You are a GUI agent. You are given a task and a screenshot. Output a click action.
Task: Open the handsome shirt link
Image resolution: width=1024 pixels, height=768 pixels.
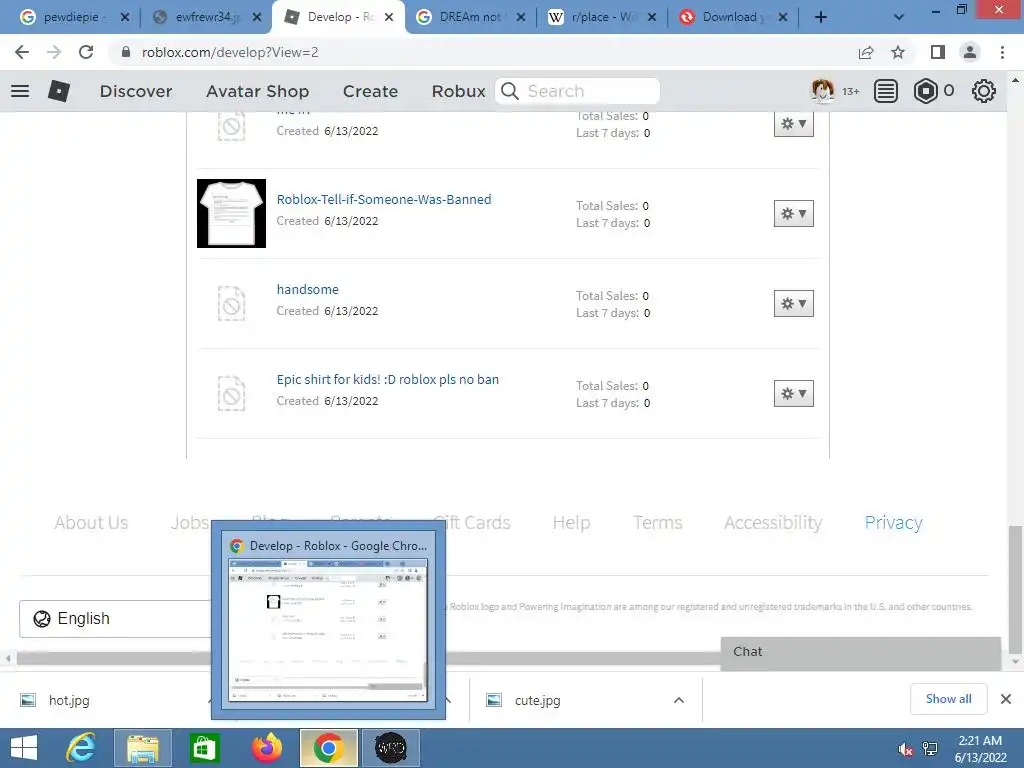308,289
